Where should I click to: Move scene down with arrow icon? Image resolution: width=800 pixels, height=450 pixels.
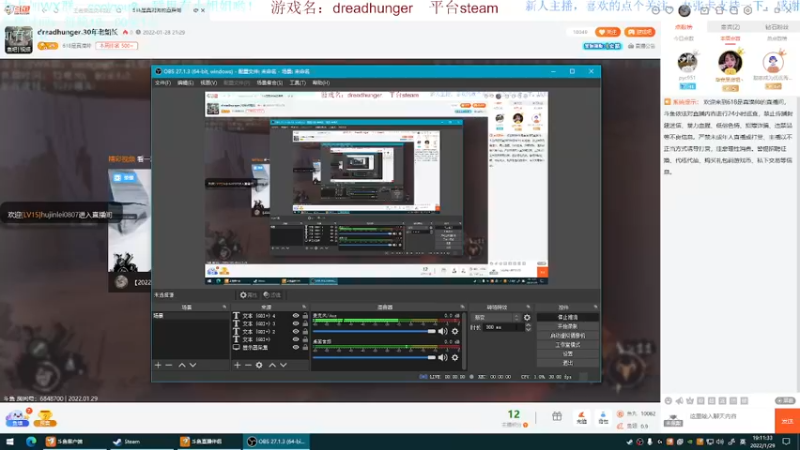pyautogui.click(x=193, y=365)
